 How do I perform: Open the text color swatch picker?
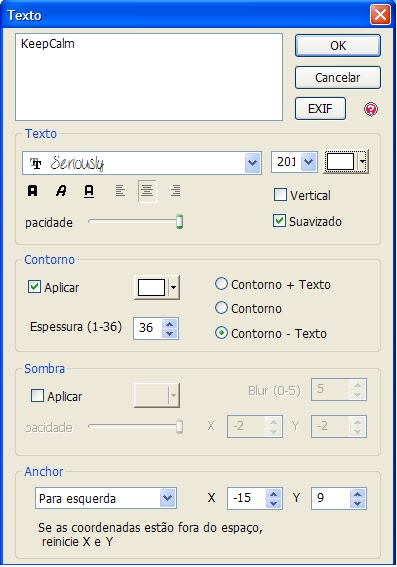click(346, 162)
